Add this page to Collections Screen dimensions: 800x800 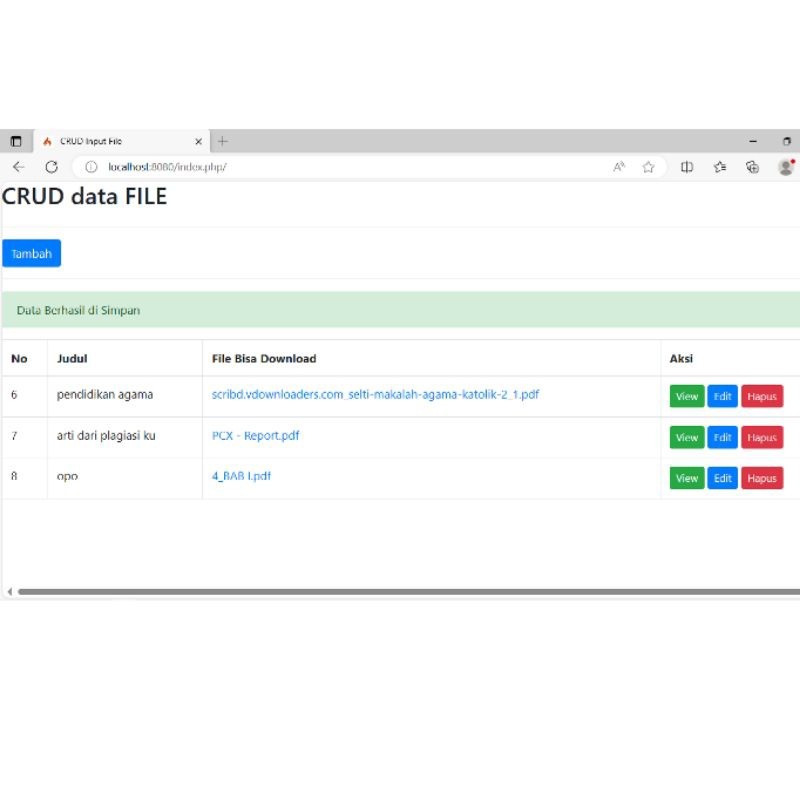752,167
